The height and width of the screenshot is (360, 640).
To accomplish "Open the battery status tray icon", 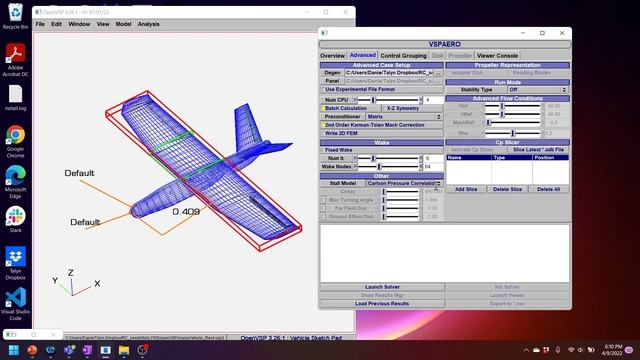I will point(591,350).
